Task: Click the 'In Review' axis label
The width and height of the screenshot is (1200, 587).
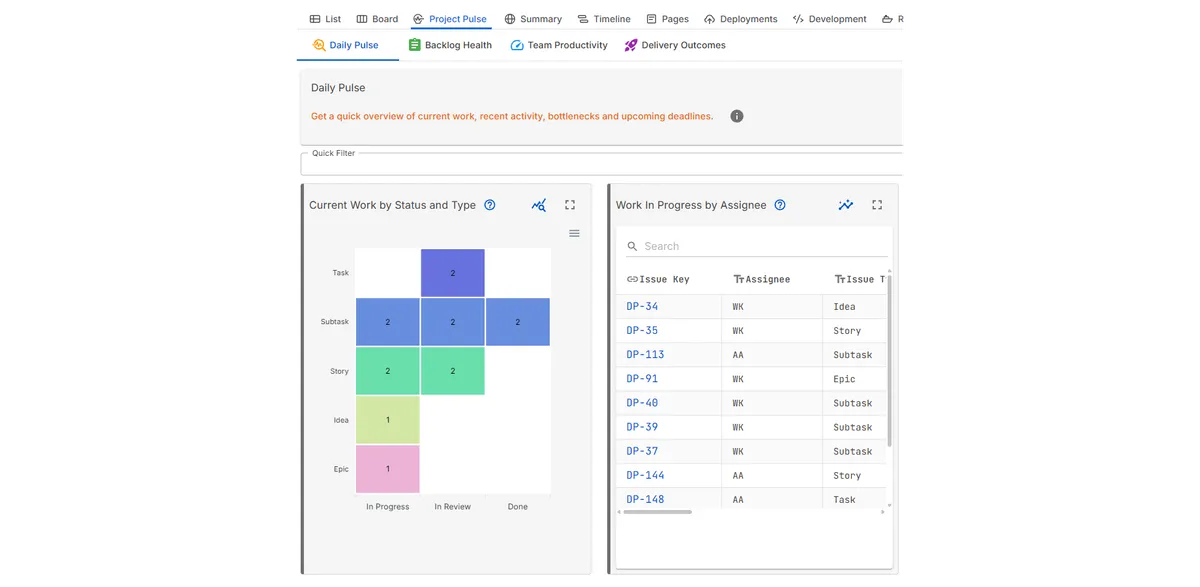Action: coord(453,507)
